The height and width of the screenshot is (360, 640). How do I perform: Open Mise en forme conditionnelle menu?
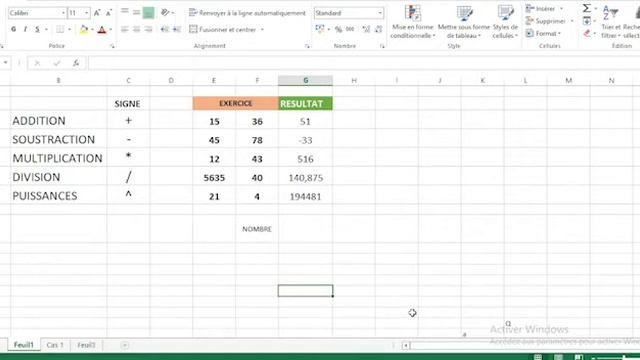pyautogui.click(x=413, y=21)
